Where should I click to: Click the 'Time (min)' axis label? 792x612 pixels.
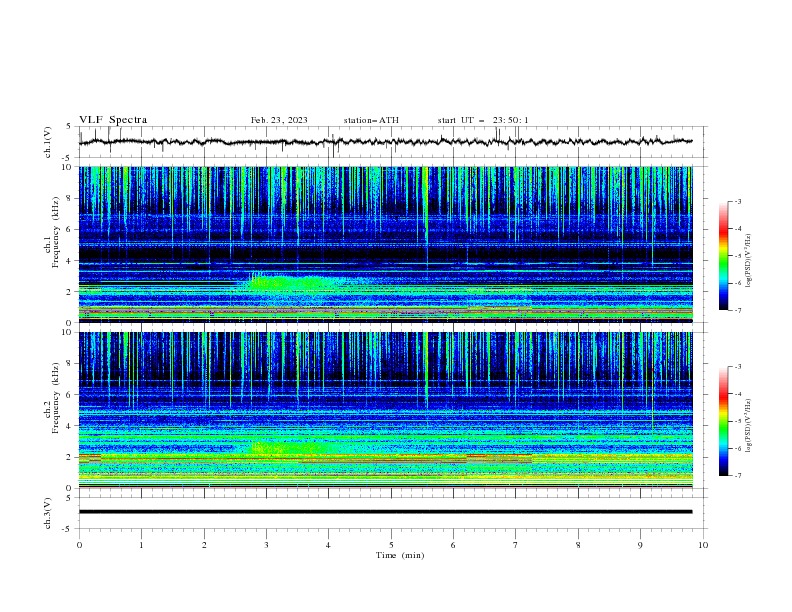coord(400,555)
